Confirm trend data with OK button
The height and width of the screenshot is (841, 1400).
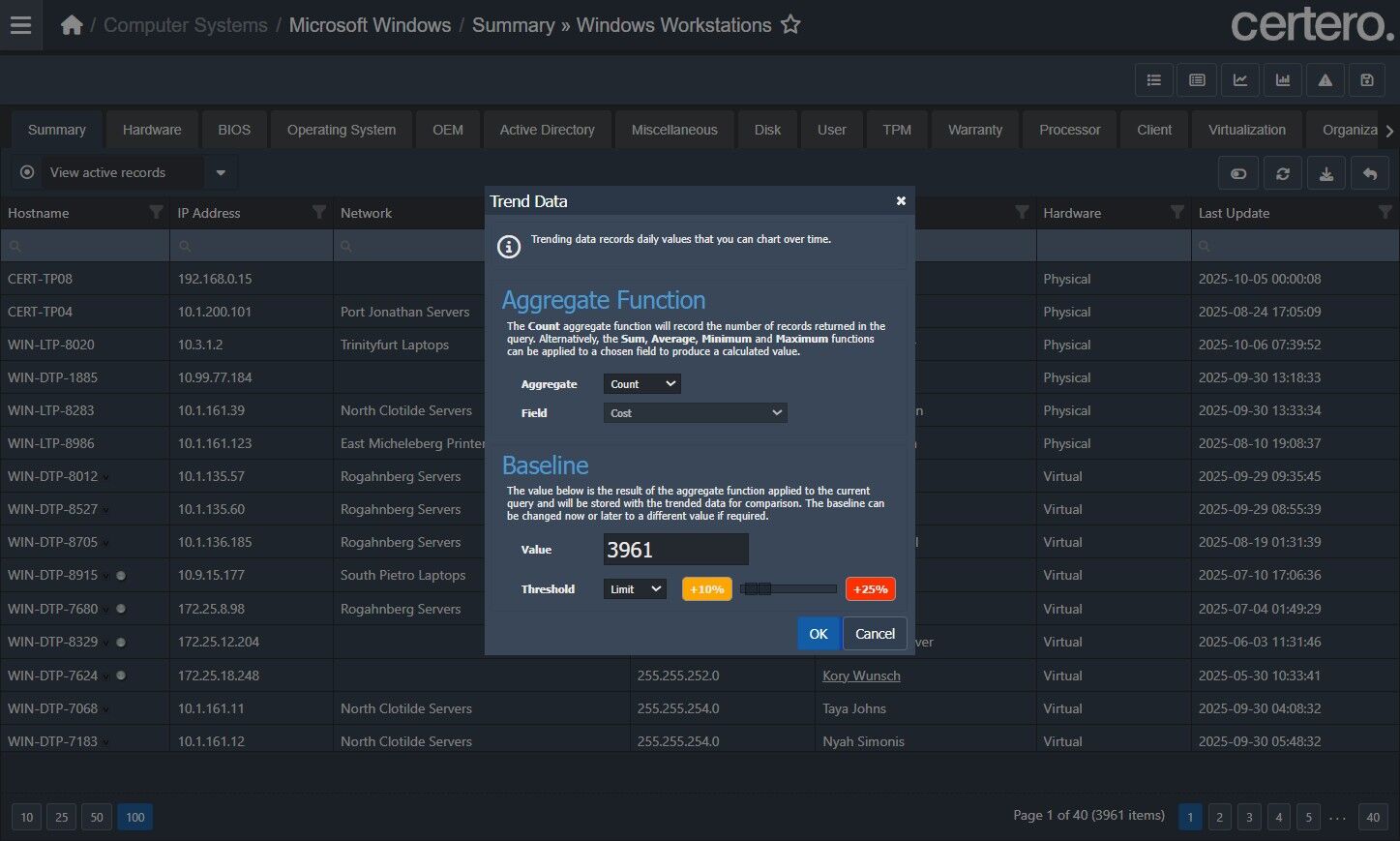[x=818, y=634]
